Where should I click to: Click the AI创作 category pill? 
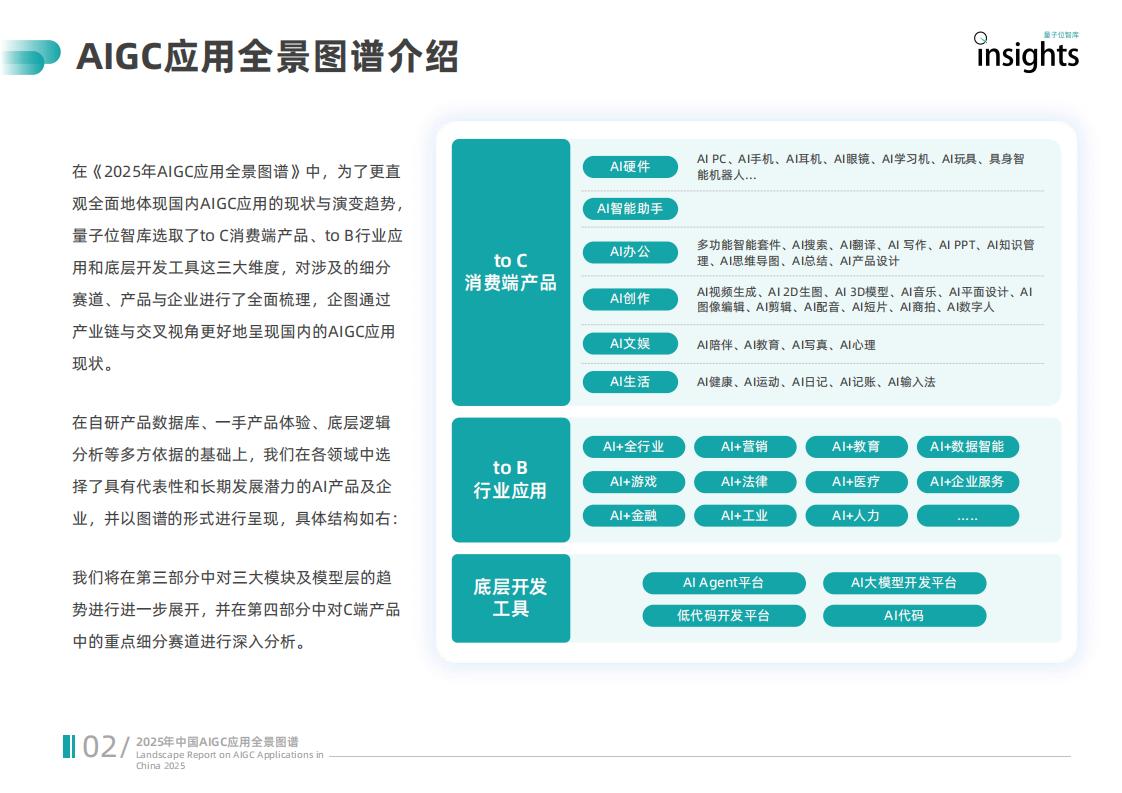click(630, 298)
